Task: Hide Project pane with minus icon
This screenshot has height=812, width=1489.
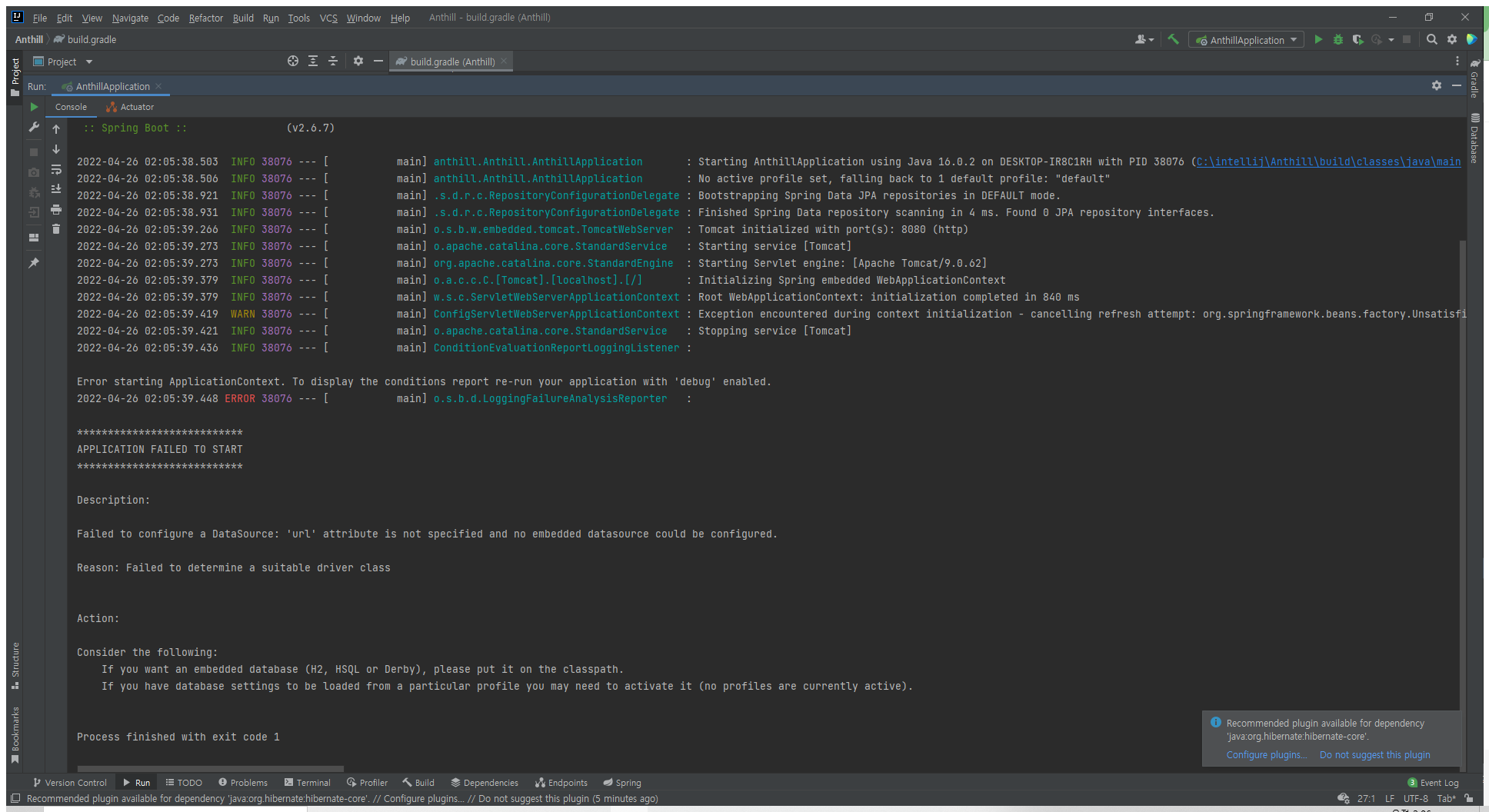Action: 378,61
